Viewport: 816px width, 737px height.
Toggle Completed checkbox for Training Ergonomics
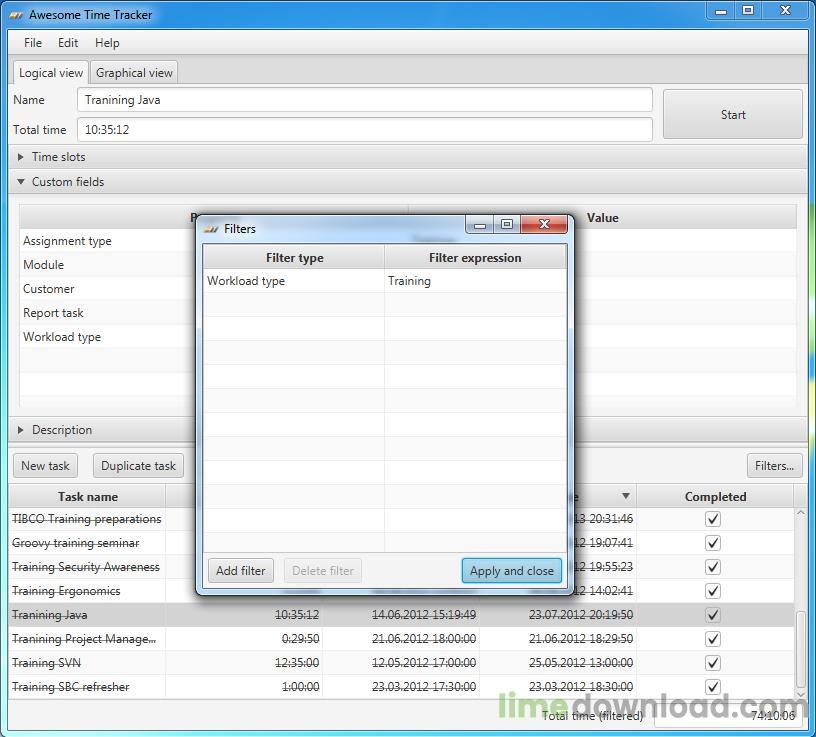(712, 591)
